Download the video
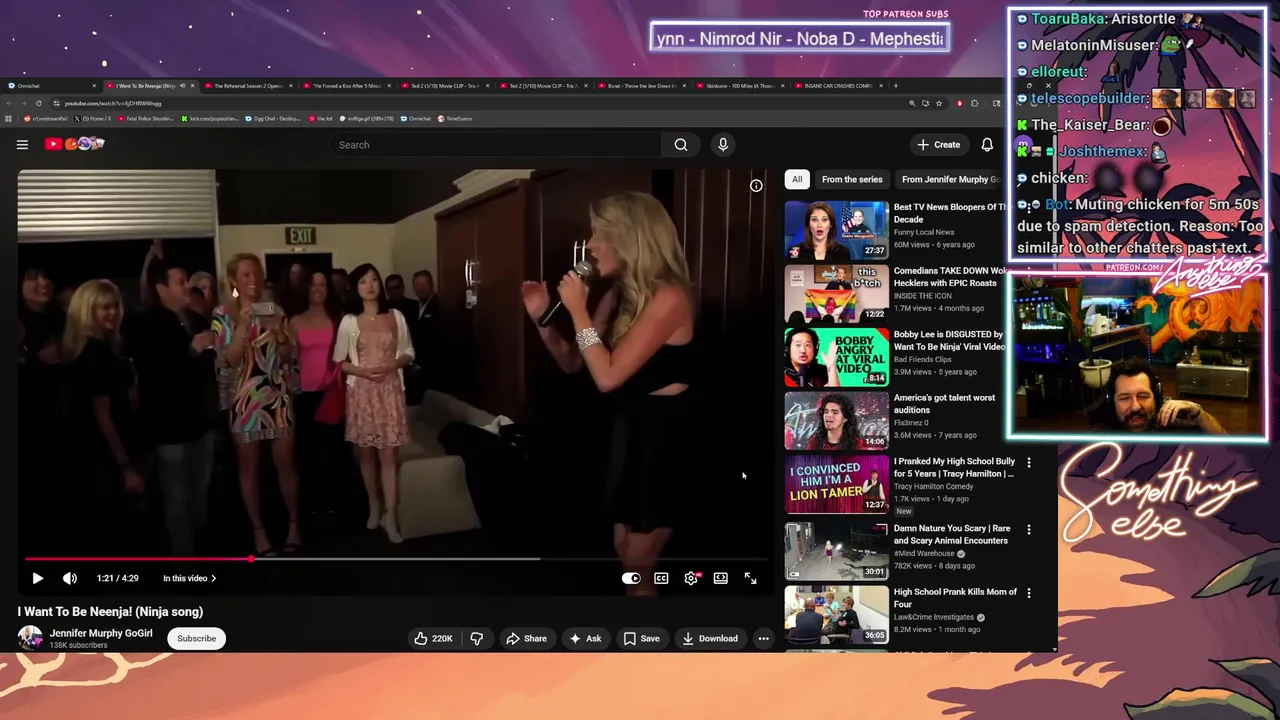1280x720 pixels. coord(710,638)
